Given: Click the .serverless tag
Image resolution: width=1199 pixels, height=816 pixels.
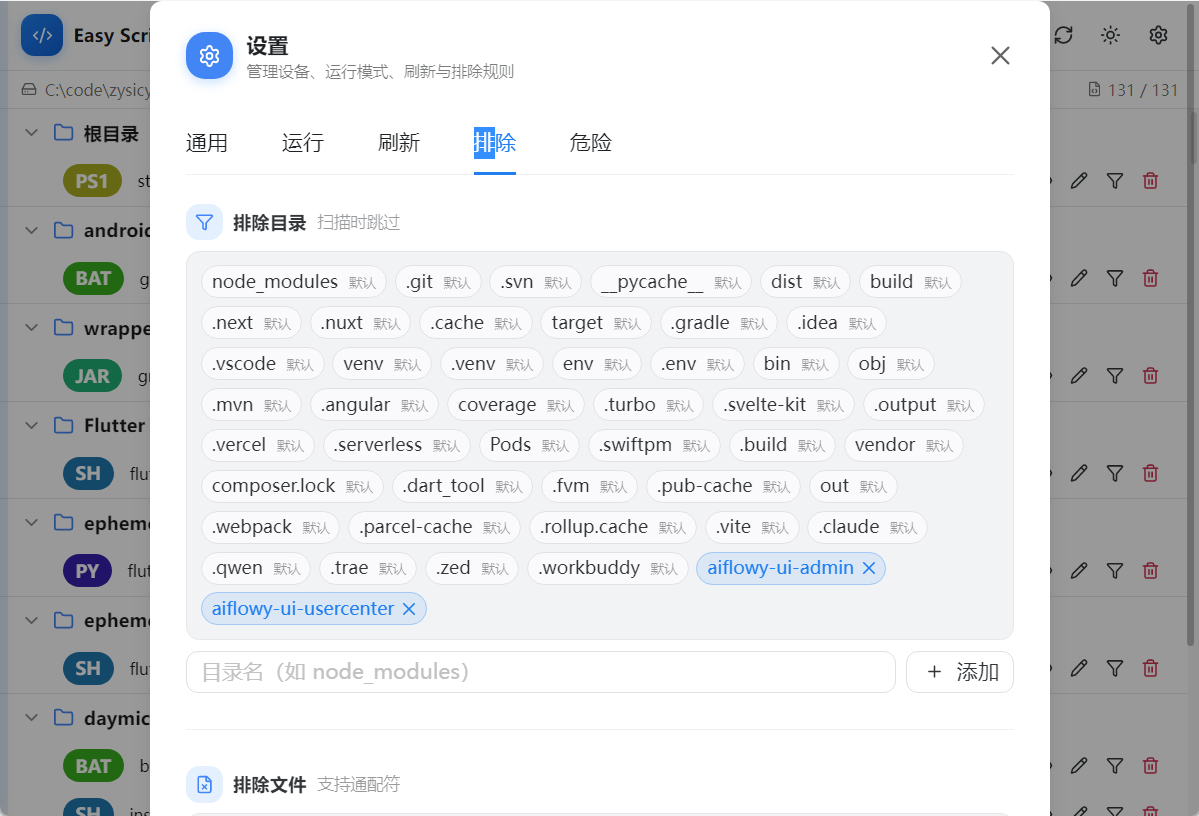Looking at the screenshot, I should click(396, 445).
